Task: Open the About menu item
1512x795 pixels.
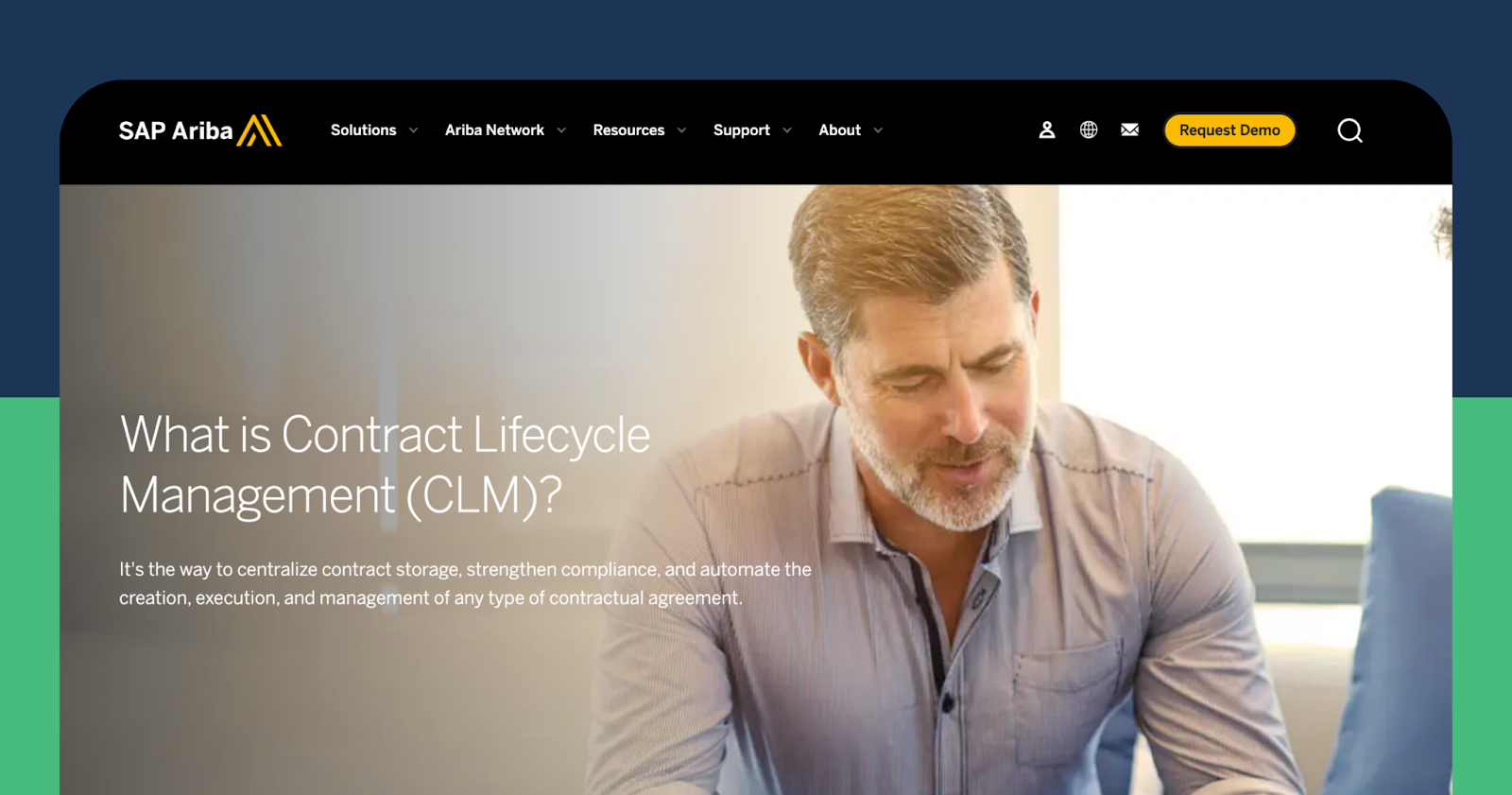Action: point(840,130)
